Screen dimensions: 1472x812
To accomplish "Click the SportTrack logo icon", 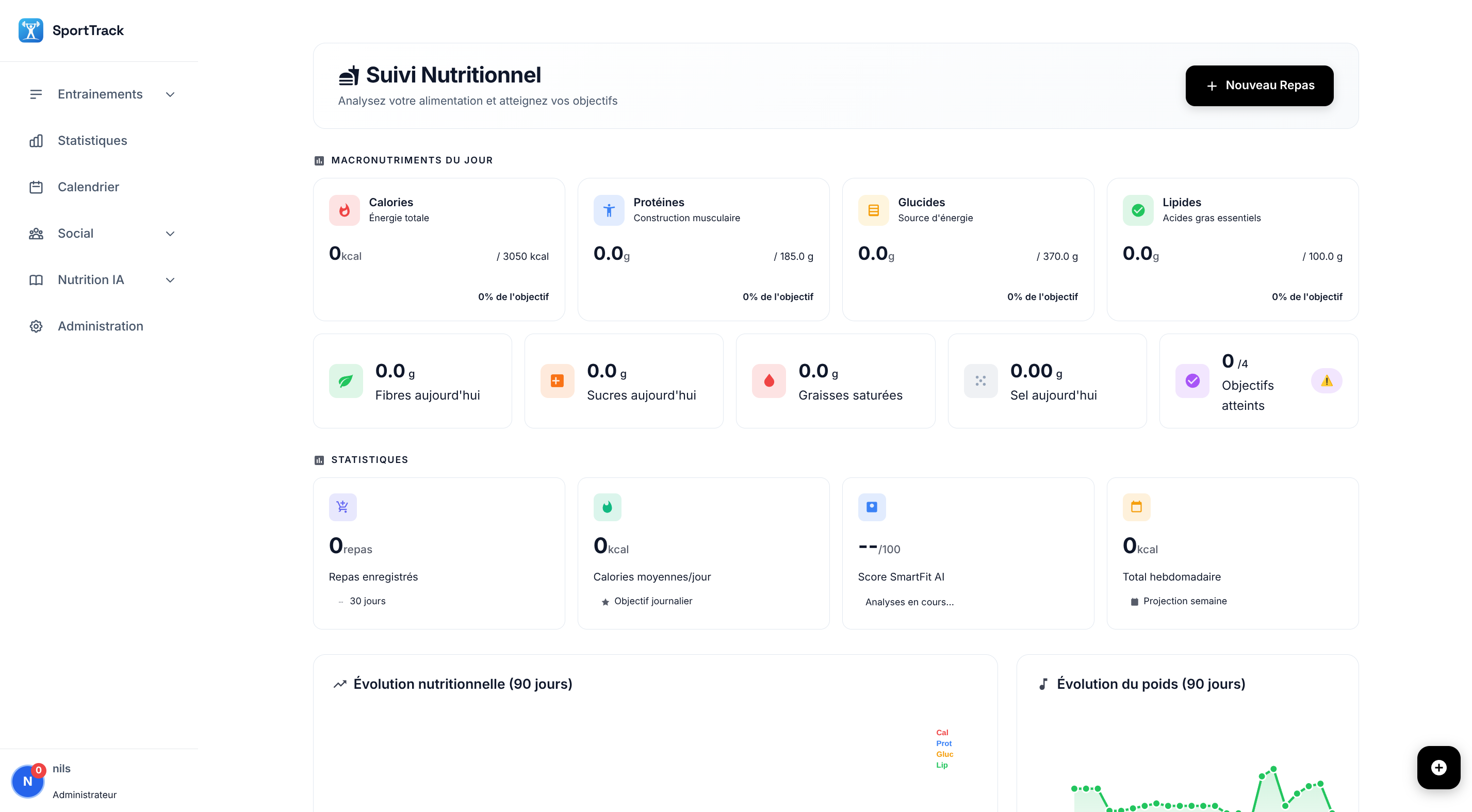I will 30,30.
